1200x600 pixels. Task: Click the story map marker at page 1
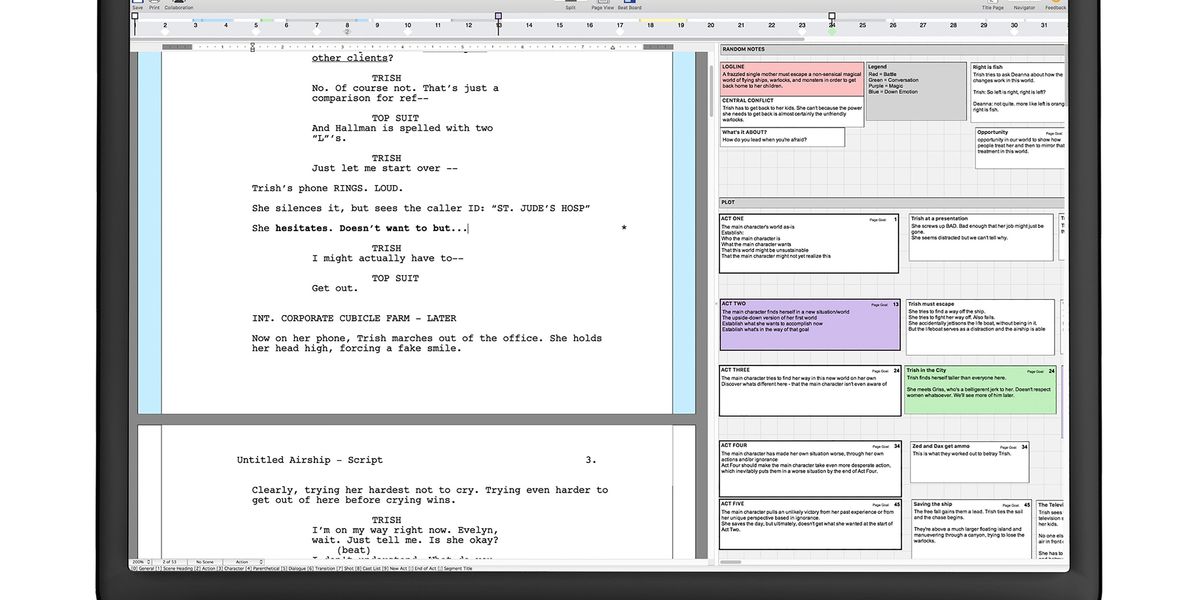135,16
